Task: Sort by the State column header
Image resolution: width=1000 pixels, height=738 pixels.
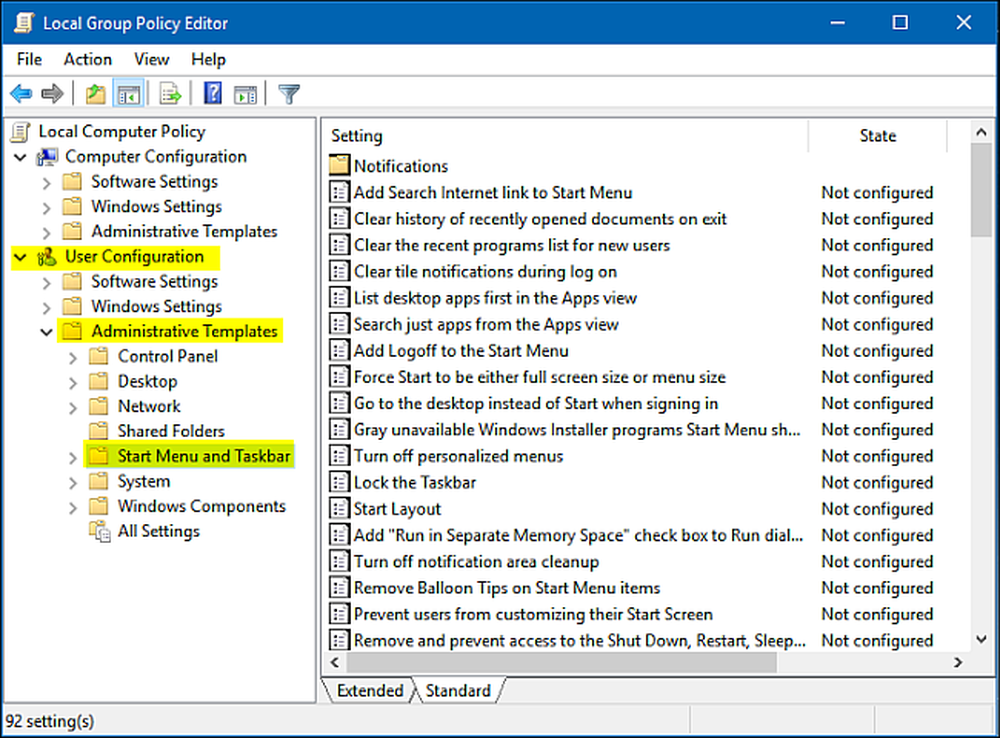Action: (878, 136)
